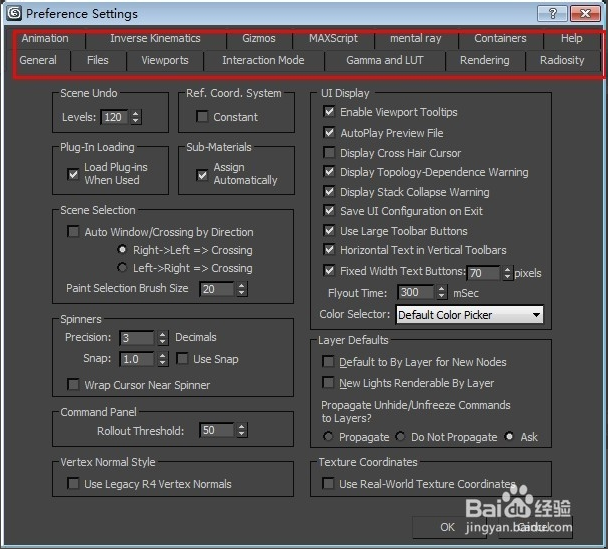Enable Wrap Cursor Near Spinner

[x=73, y=384]
